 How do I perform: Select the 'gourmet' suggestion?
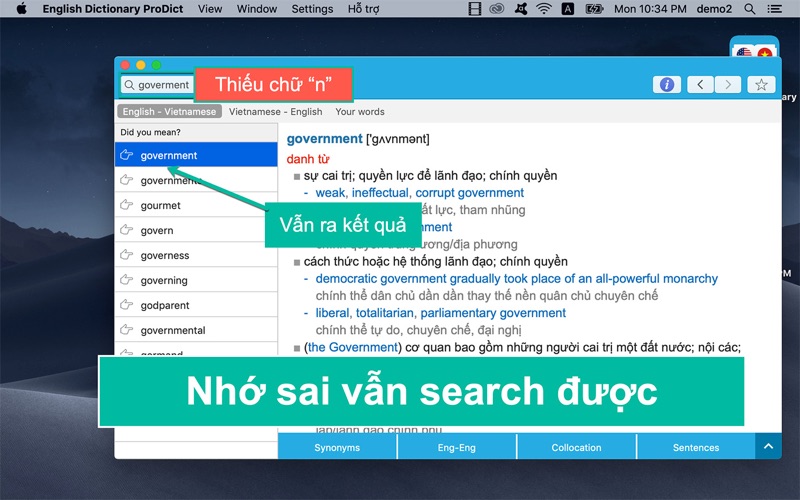click(196, 205)
